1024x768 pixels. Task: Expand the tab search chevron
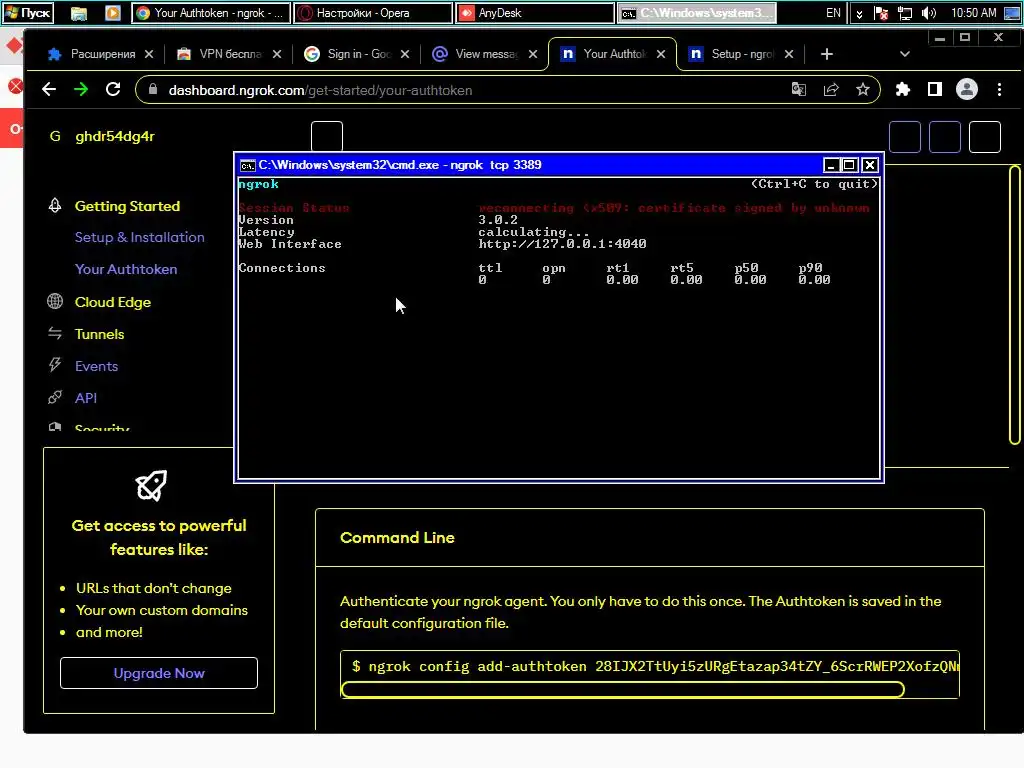pyautogui.click(x=904, y=54)
